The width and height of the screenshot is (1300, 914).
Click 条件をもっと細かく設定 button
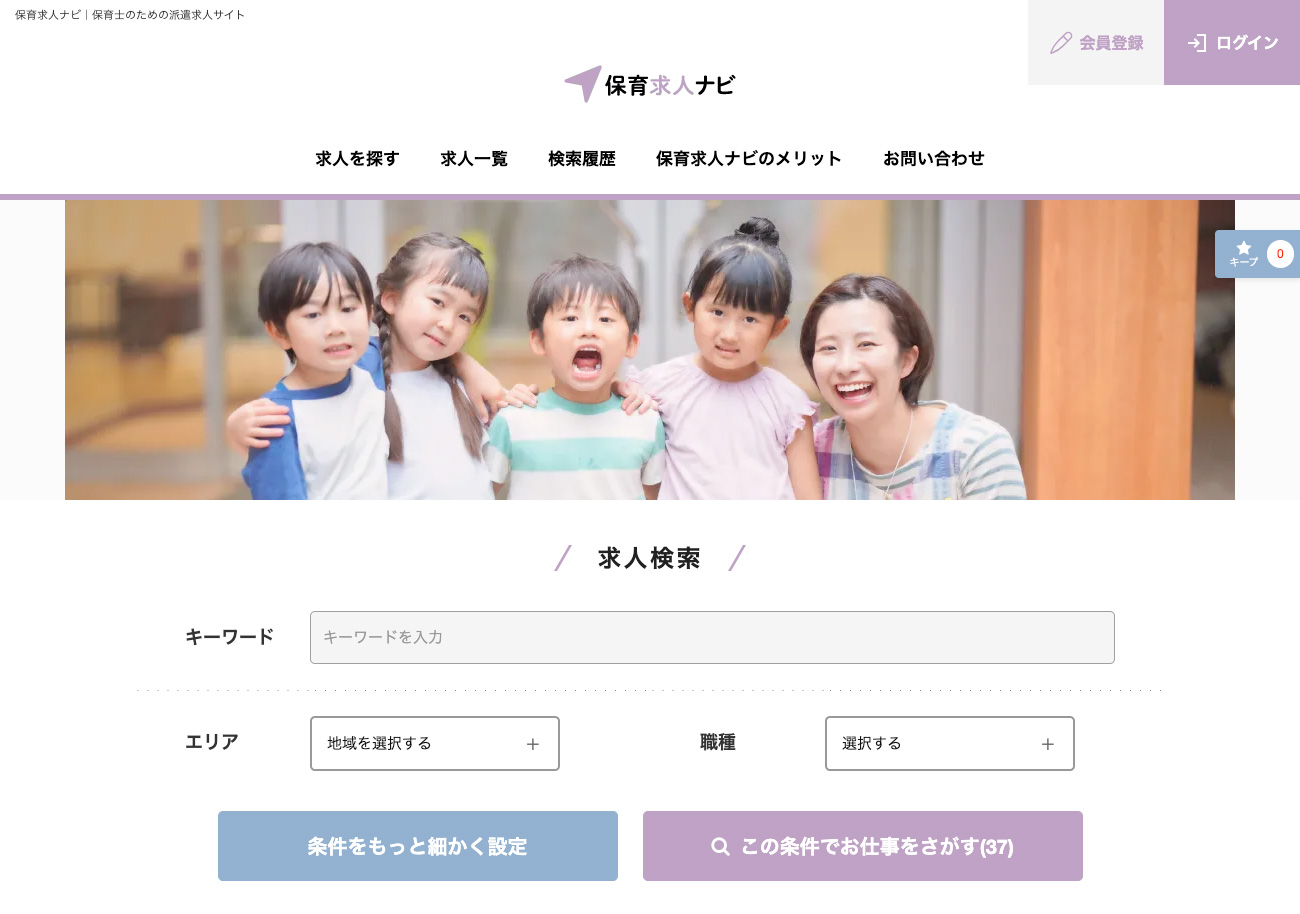[x=418, y=846]
